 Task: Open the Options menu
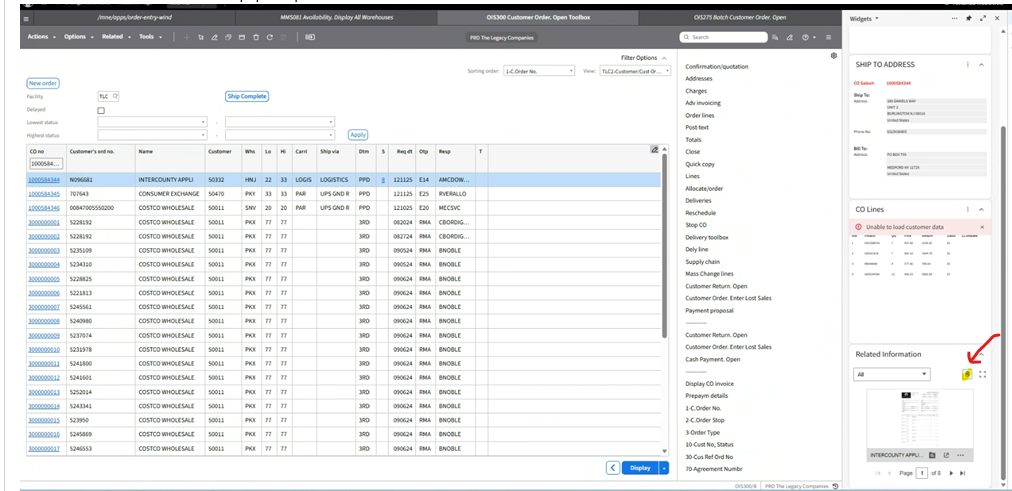78,37
